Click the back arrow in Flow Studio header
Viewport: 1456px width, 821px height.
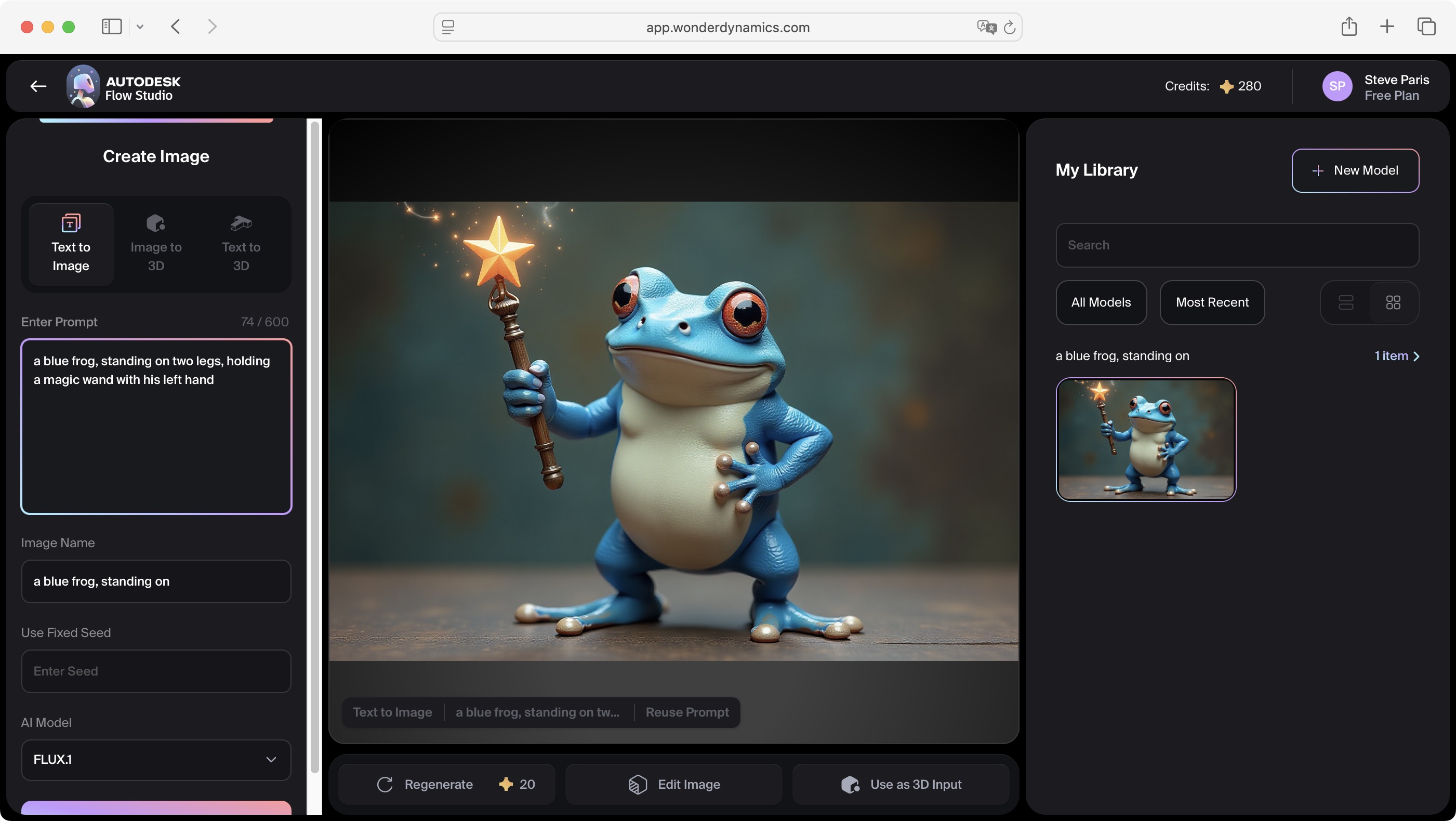38,86
